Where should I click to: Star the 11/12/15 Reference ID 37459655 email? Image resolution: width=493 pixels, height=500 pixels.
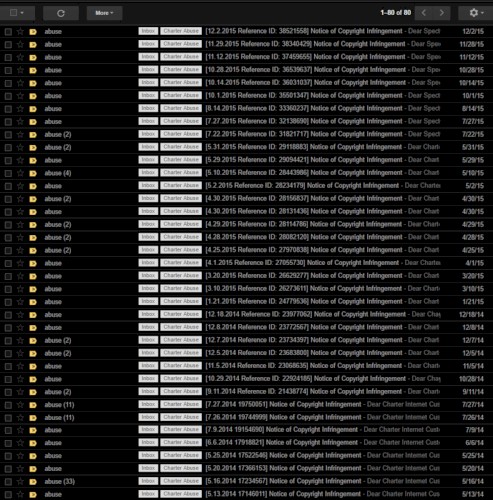[20, 57]
